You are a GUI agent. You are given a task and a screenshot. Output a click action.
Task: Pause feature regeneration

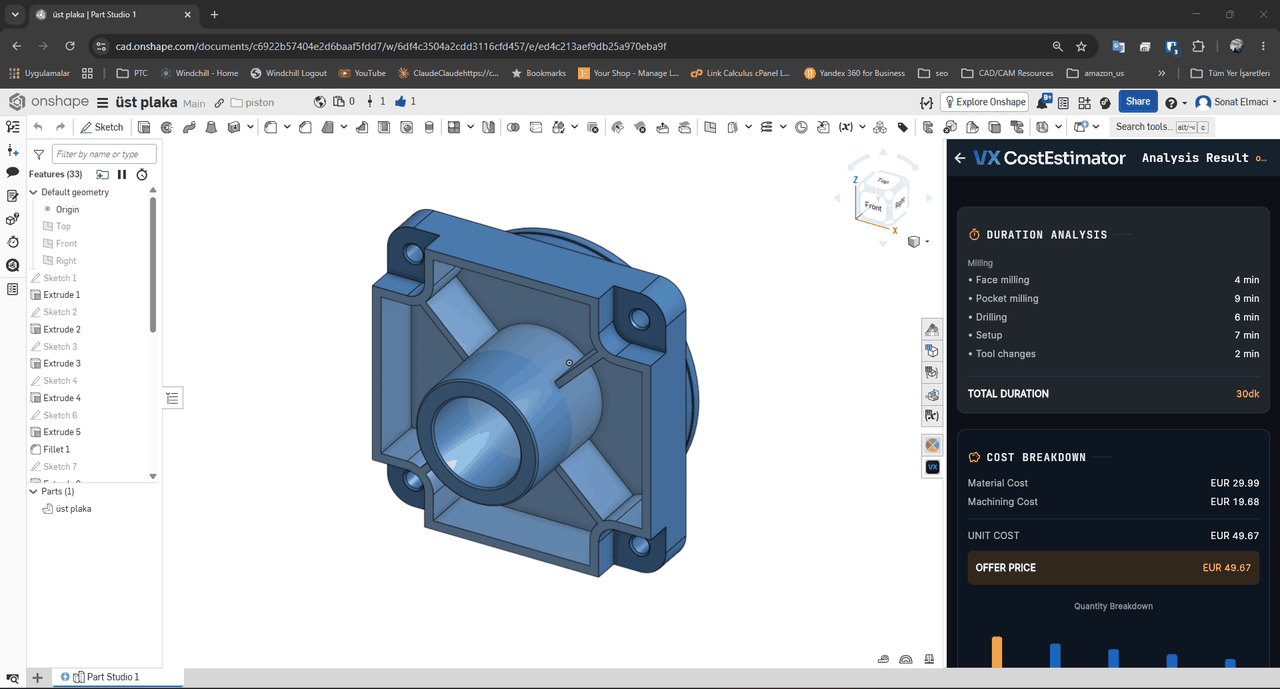coord(122,174)
